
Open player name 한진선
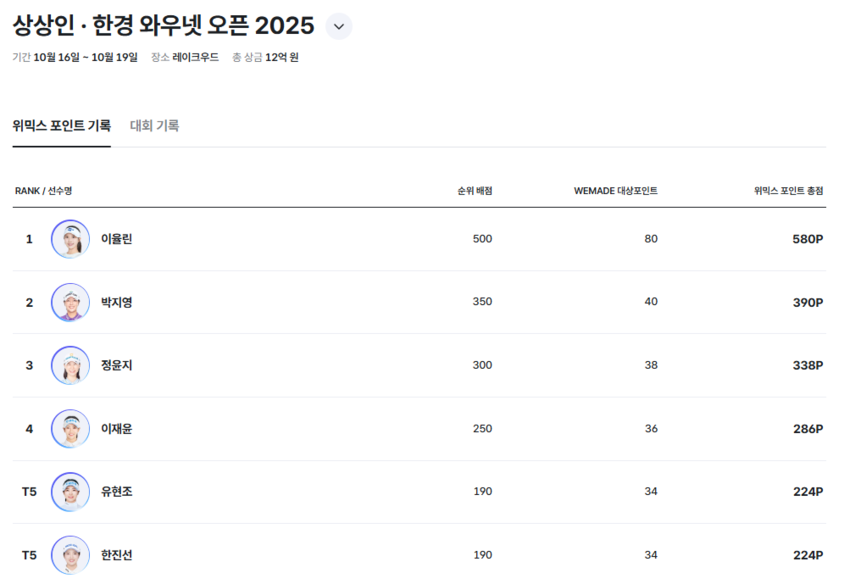116,555
